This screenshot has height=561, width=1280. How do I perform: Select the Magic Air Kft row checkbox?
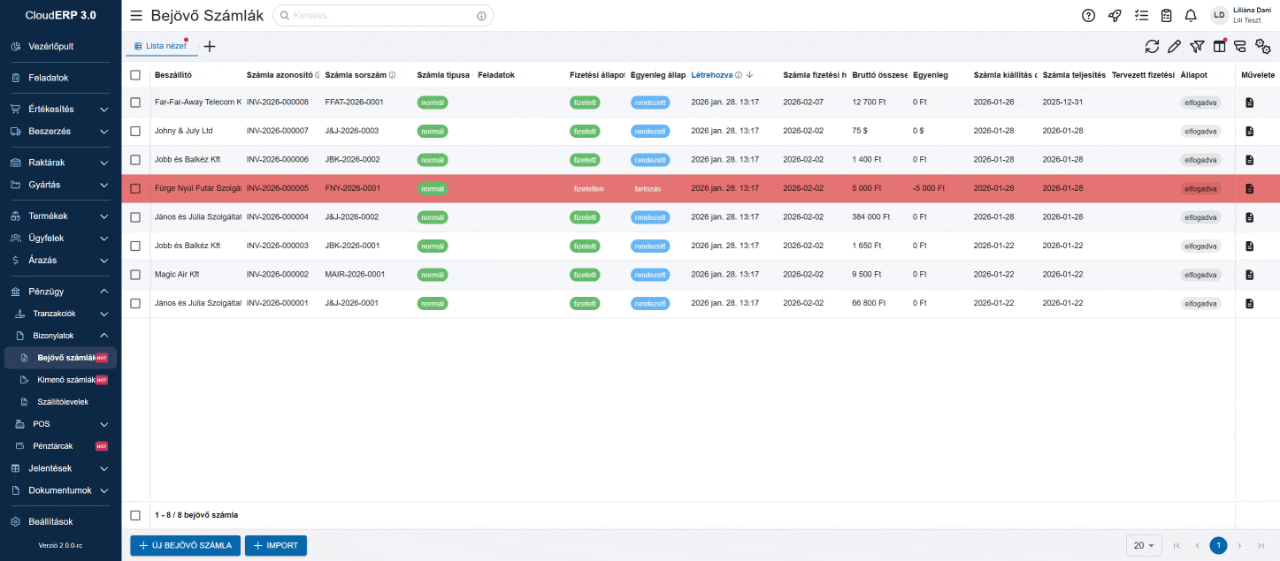135,274
